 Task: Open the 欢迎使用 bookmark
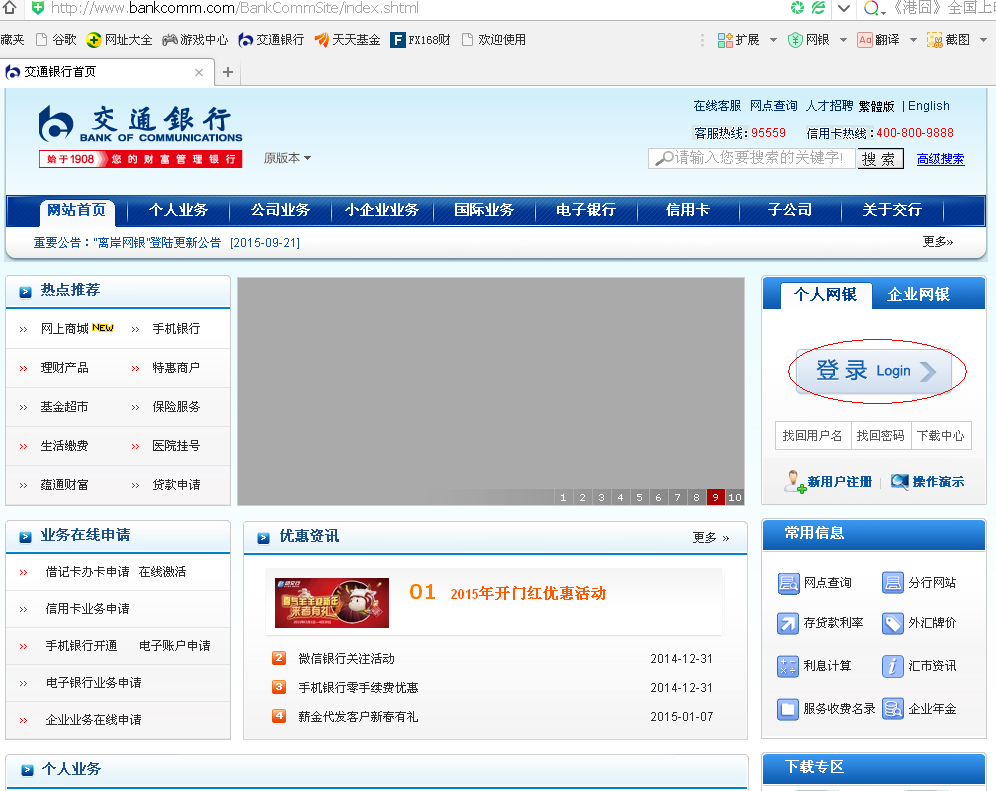494,40
